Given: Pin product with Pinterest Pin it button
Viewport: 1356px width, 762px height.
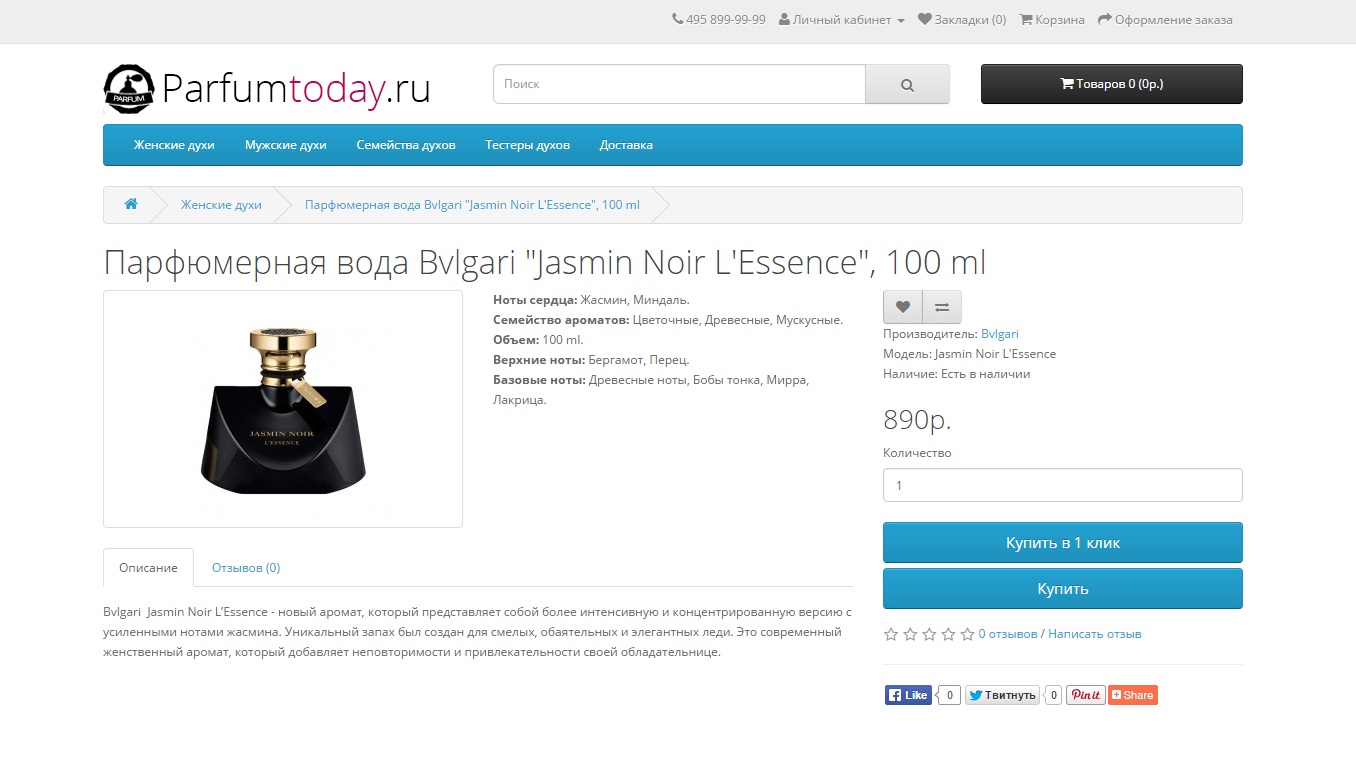Looking at the screenshot, I should pyautogui.click(x=1085, y=695).
